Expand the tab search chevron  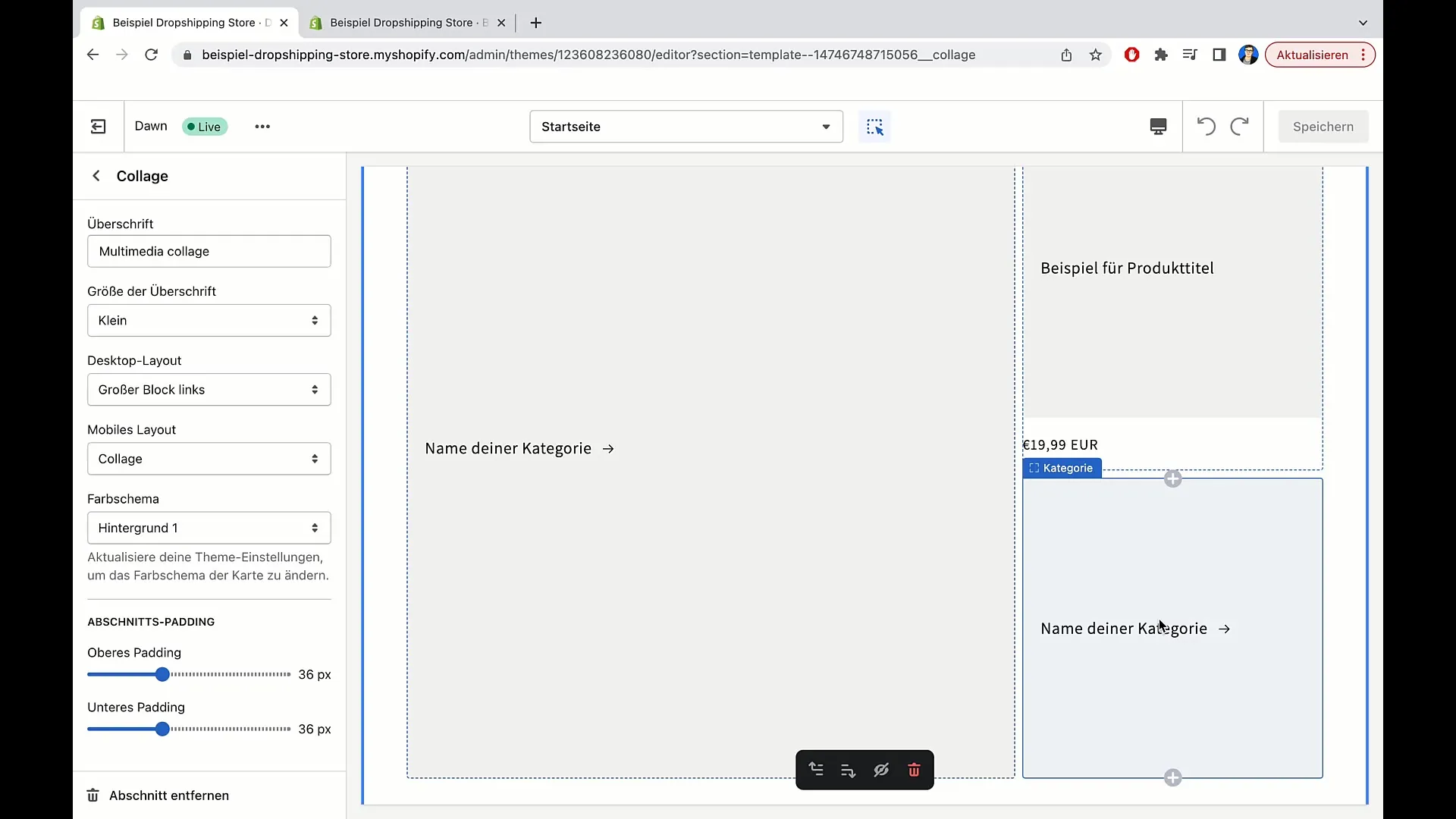1363,23
